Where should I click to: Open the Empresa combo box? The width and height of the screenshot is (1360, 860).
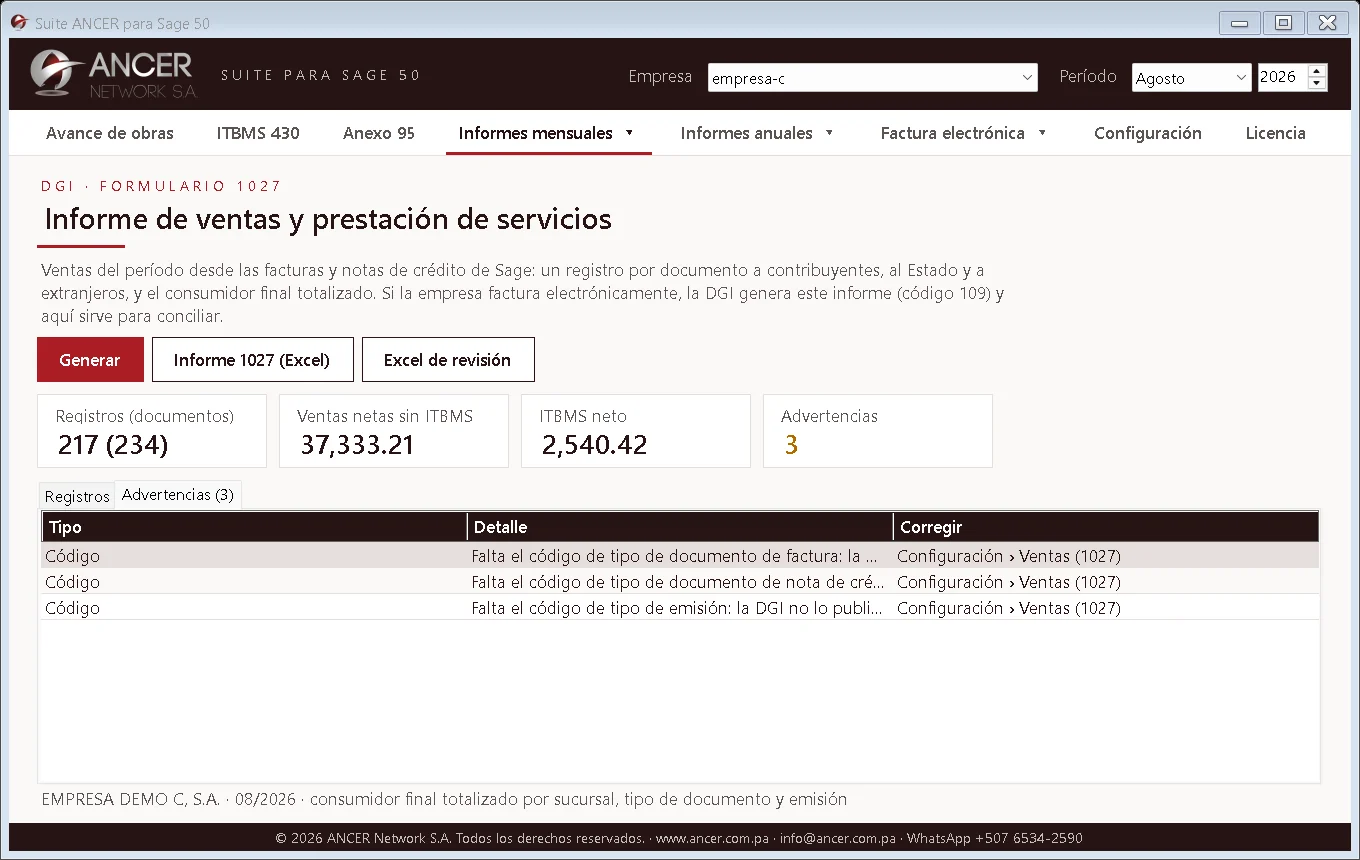[x=873, y=78]
